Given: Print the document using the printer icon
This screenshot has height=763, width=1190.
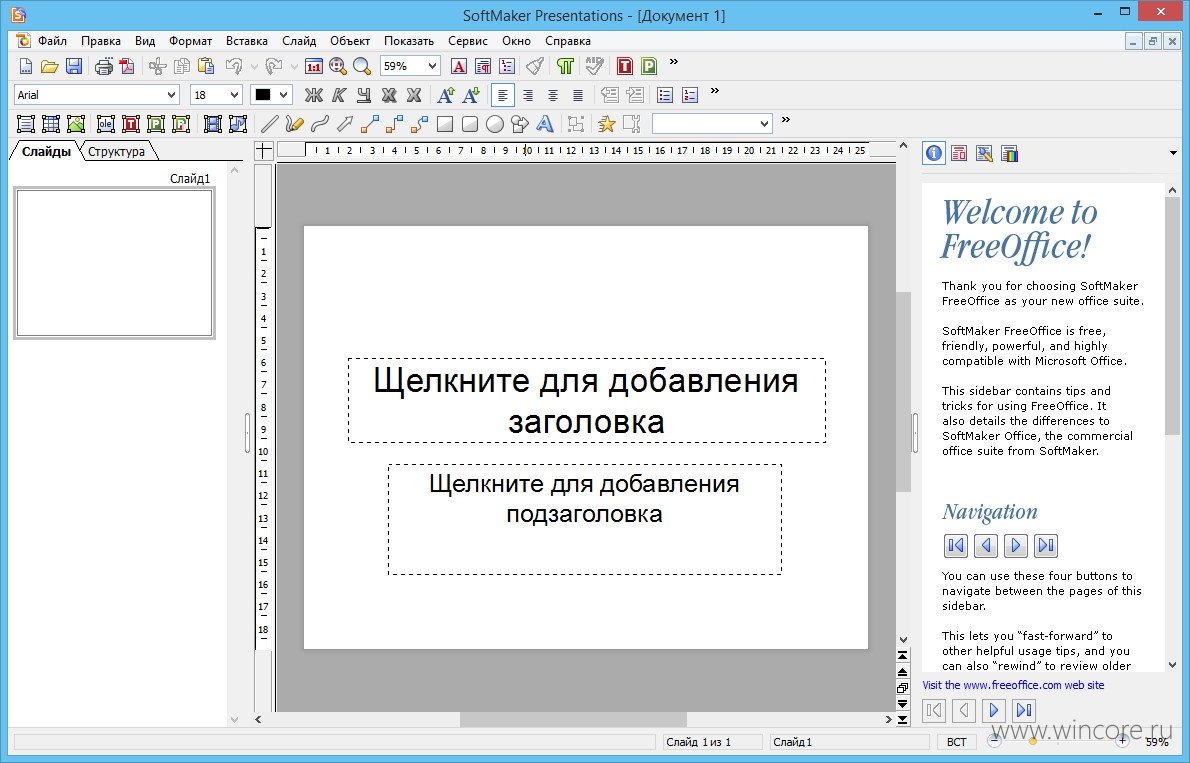Looking at the screenshot, I should (x=103, y=67).
